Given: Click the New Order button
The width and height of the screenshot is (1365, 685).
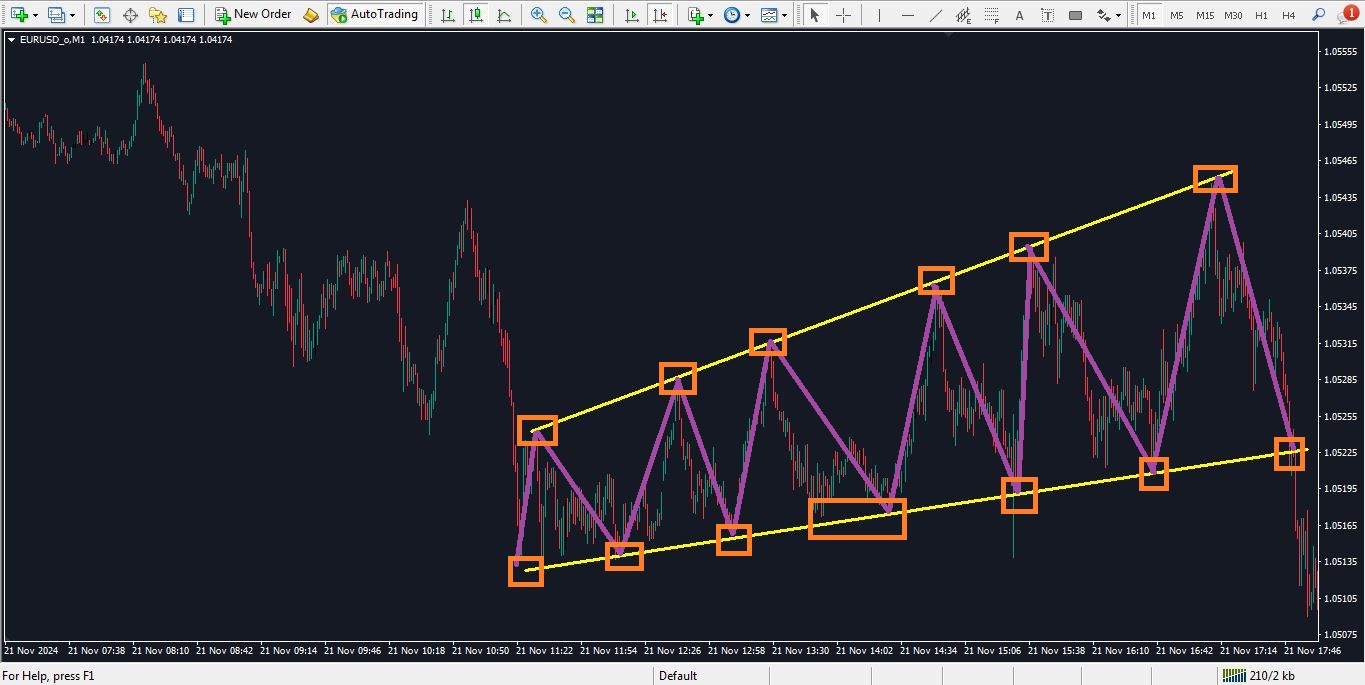Looking at the screenshot, I should 254,15.
